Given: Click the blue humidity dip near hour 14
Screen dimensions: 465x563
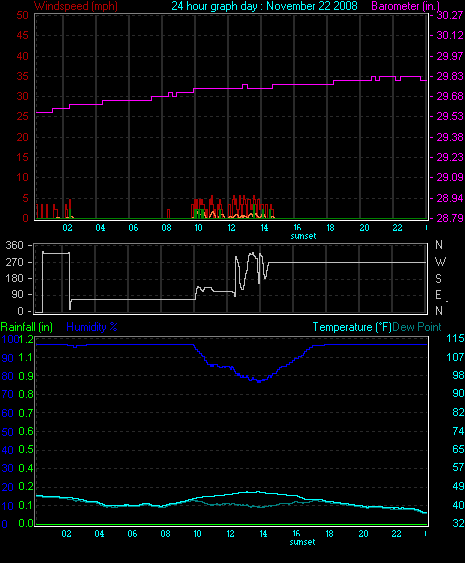Looking at the screenshot, I should (259, 381).
